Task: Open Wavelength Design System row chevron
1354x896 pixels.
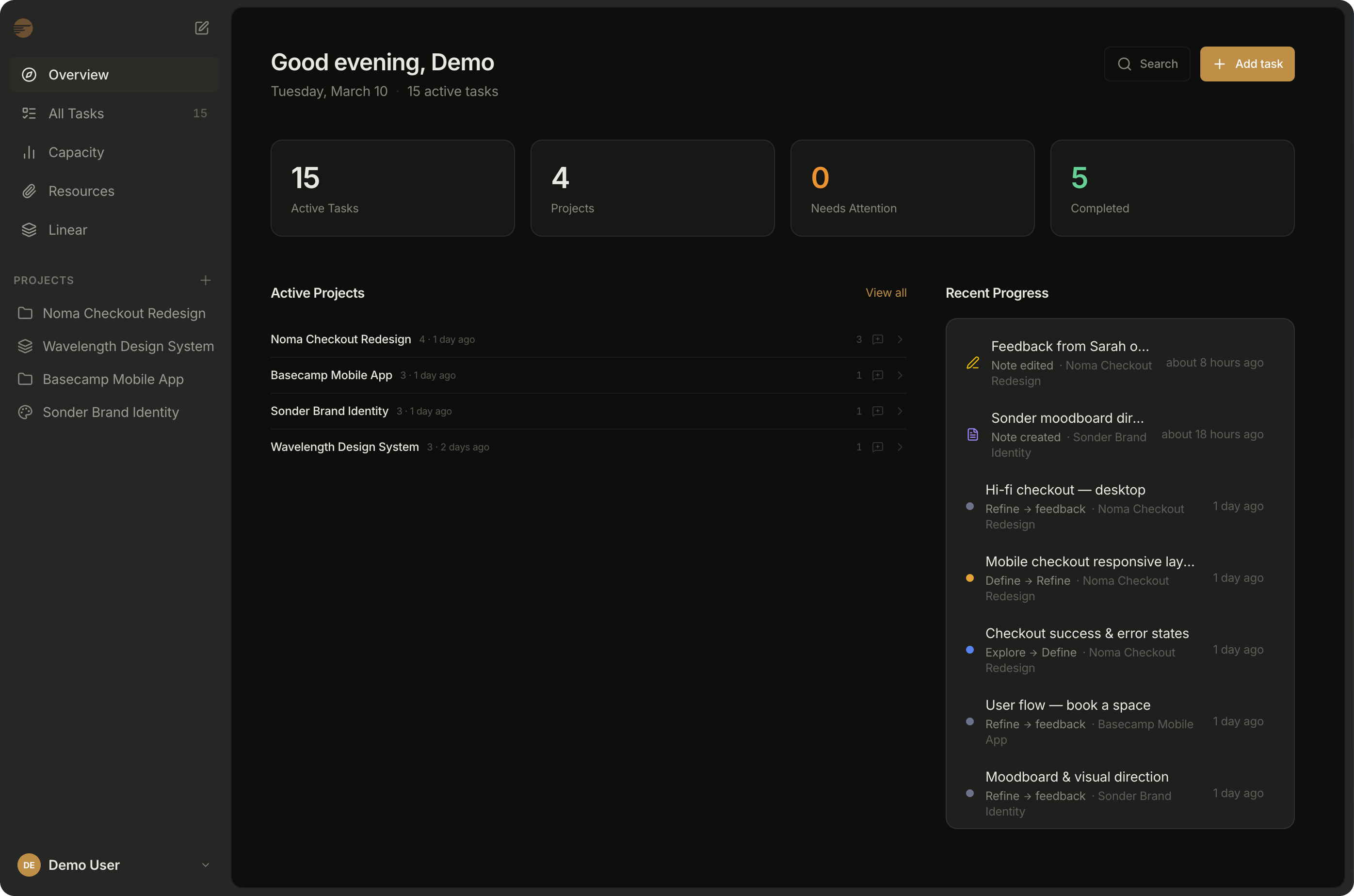Action: 900,447
